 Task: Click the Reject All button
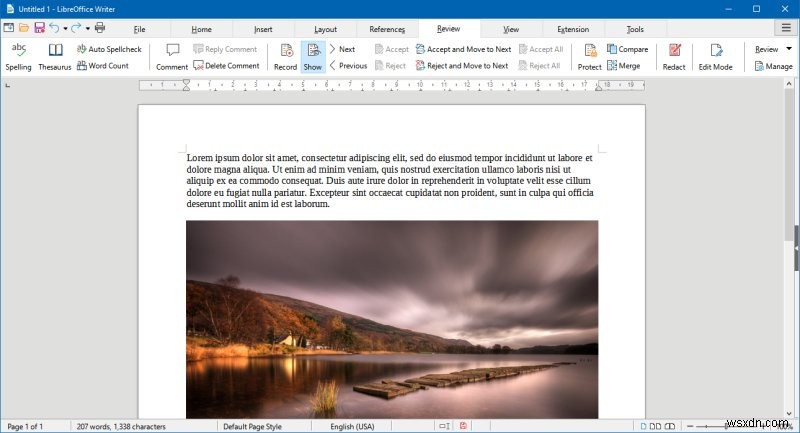click(x=540, y=65)
